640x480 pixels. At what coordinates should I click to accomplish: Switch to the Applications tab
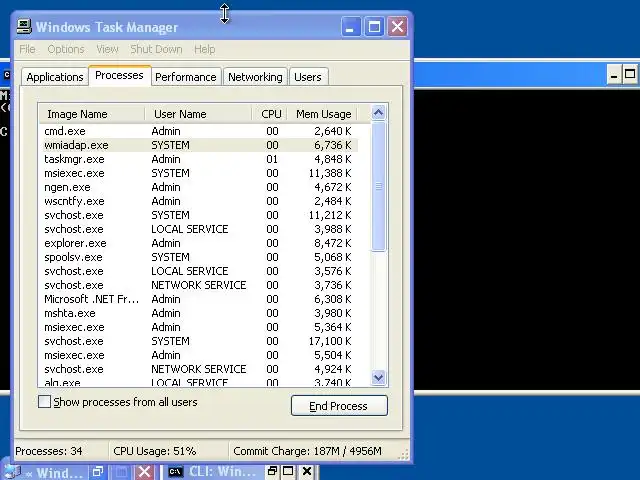[x=55, y=77]
